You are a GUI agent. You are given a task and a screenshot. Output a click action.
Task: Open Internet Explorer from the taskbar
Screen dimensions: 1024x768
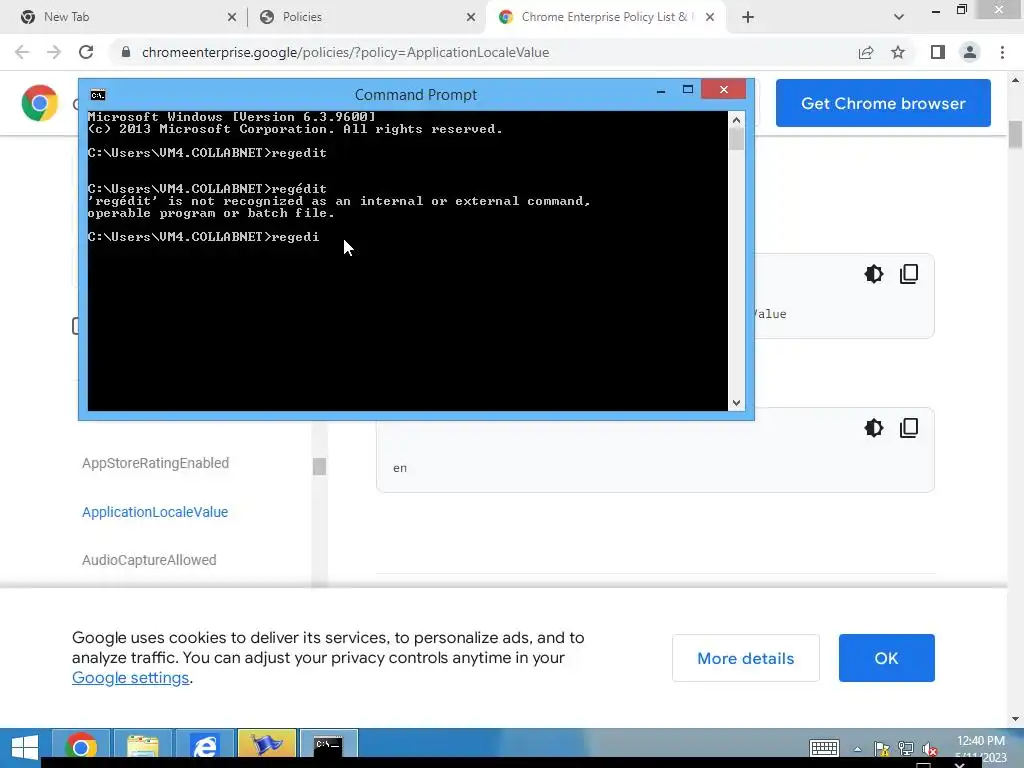click(205, 746)
